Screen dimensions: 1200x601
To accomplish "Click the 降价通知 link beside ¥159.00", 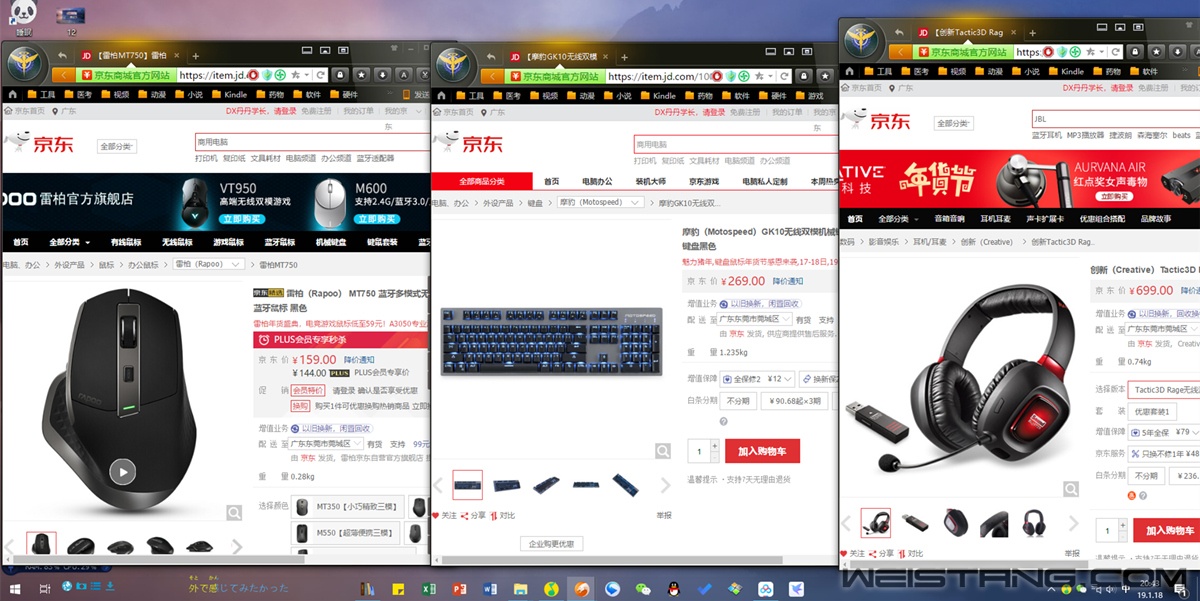I will click(359, 359).
